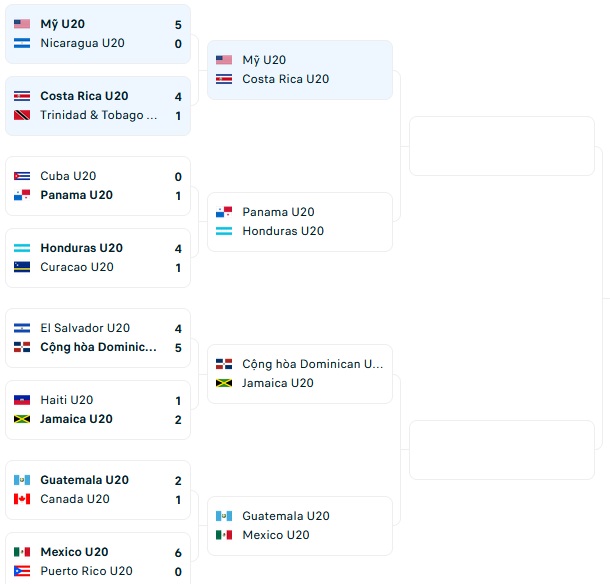
Task: Select the Cộng hòa Dominican vs Jamaica quarterfinal
Action: (x=299, y=373)
